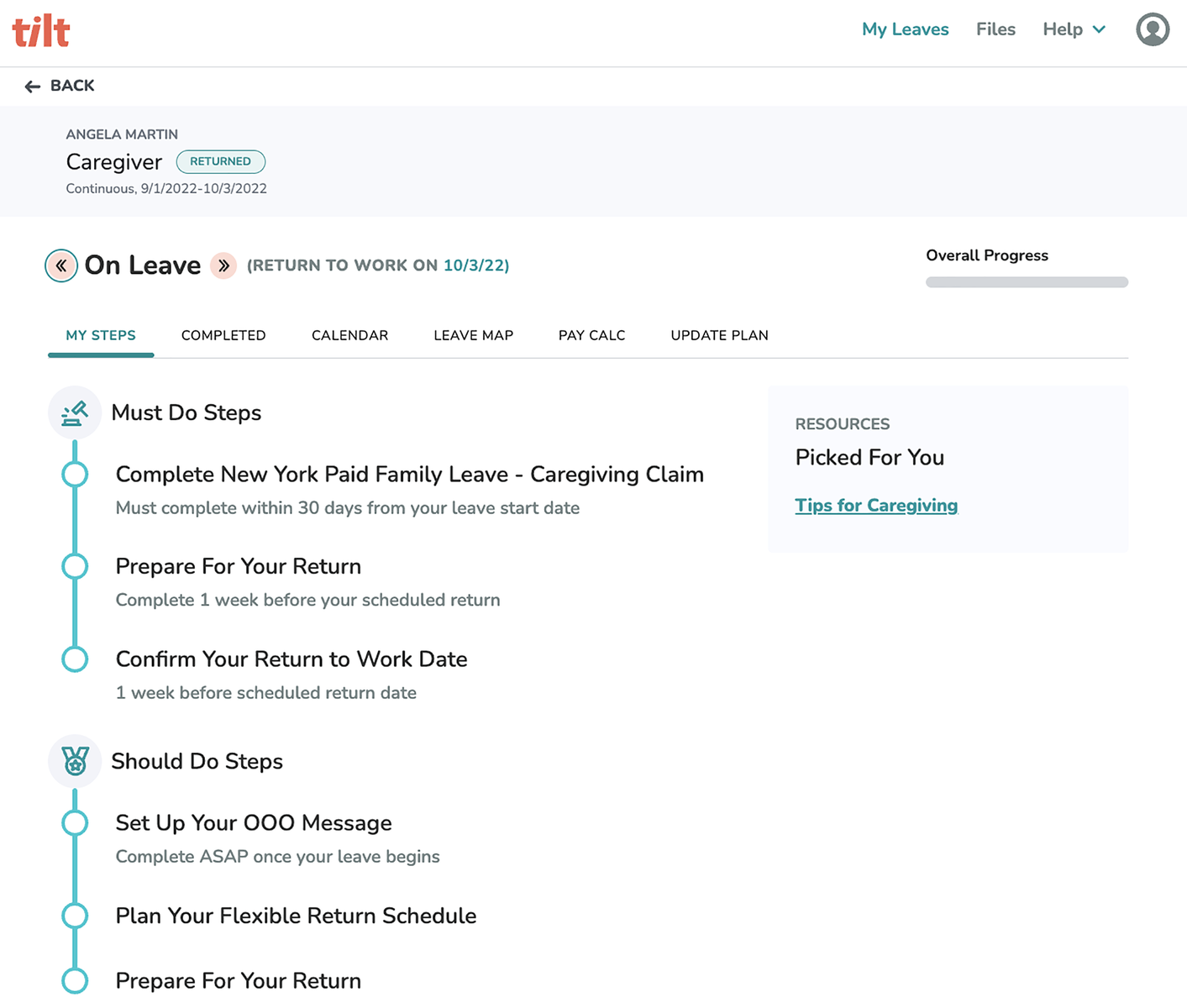The image size is (1187, 1008).
Task: Click the 10/3/22 return date link
Action: point(476,265)
